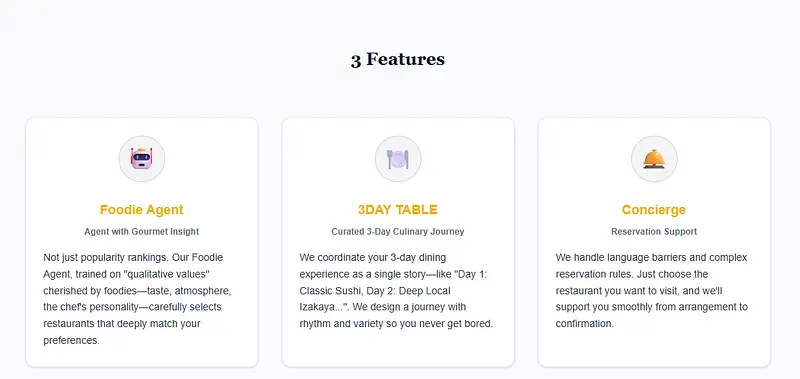Click the gray circle behind the robot icon
Viewport: 800px width, 379px height.
(x=142, y=159)
